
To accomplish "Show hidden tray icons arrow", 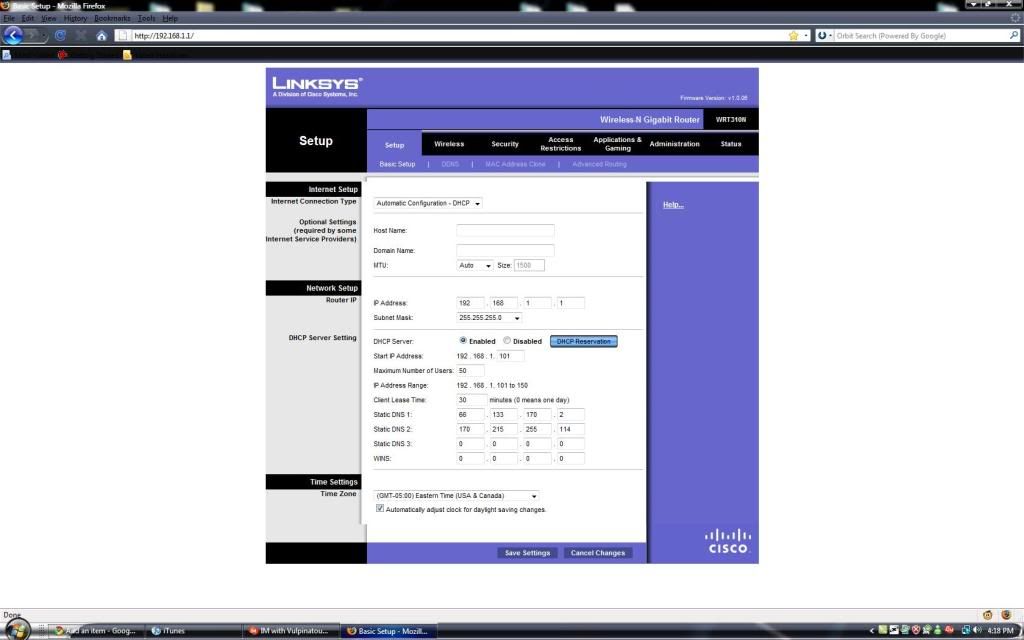I will [871, 631].
